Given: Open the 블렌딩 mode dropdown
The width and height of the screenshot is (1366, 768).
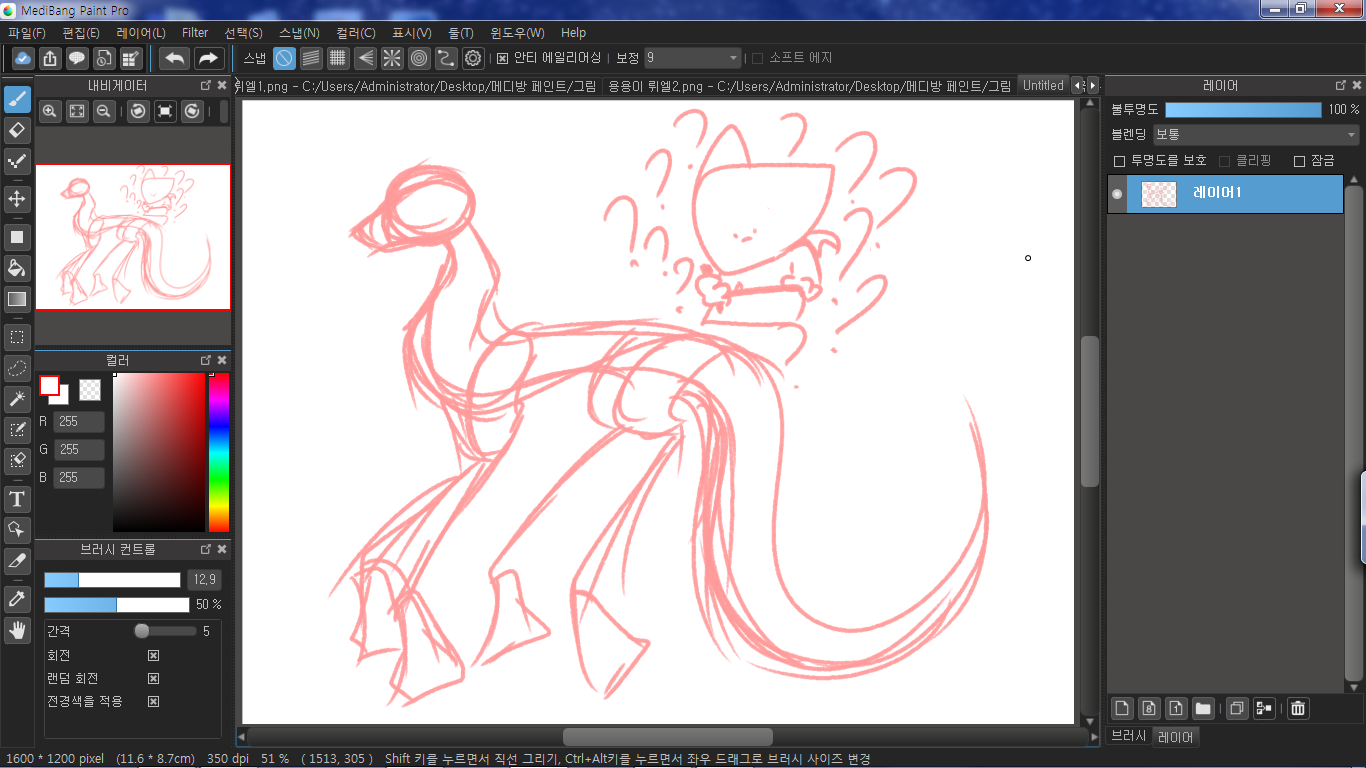Looking at the screenshot, I should click(x=1256, y=134).
